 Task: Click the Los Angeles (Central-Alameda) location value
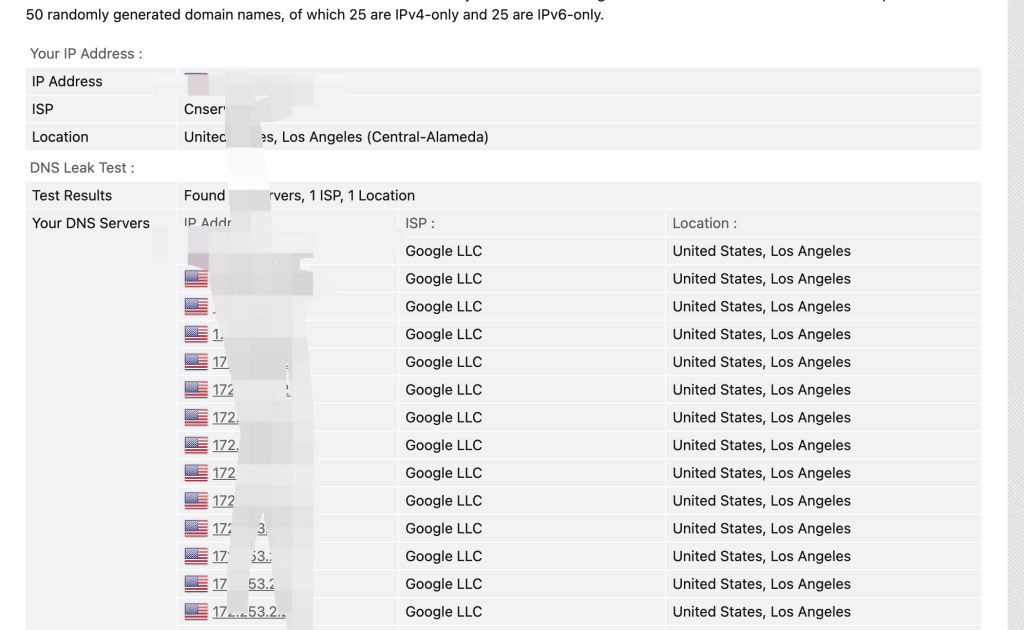[385, 137]
